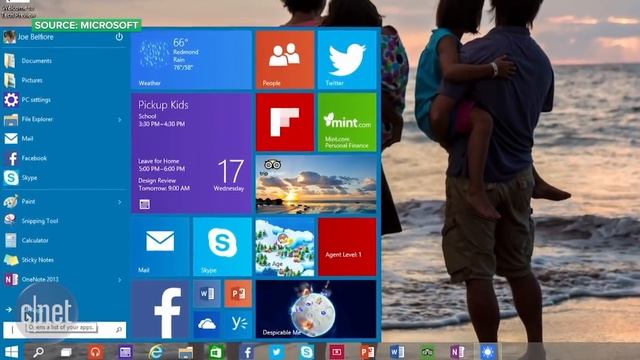Open Documents from the Start menu list

[64, 61]
